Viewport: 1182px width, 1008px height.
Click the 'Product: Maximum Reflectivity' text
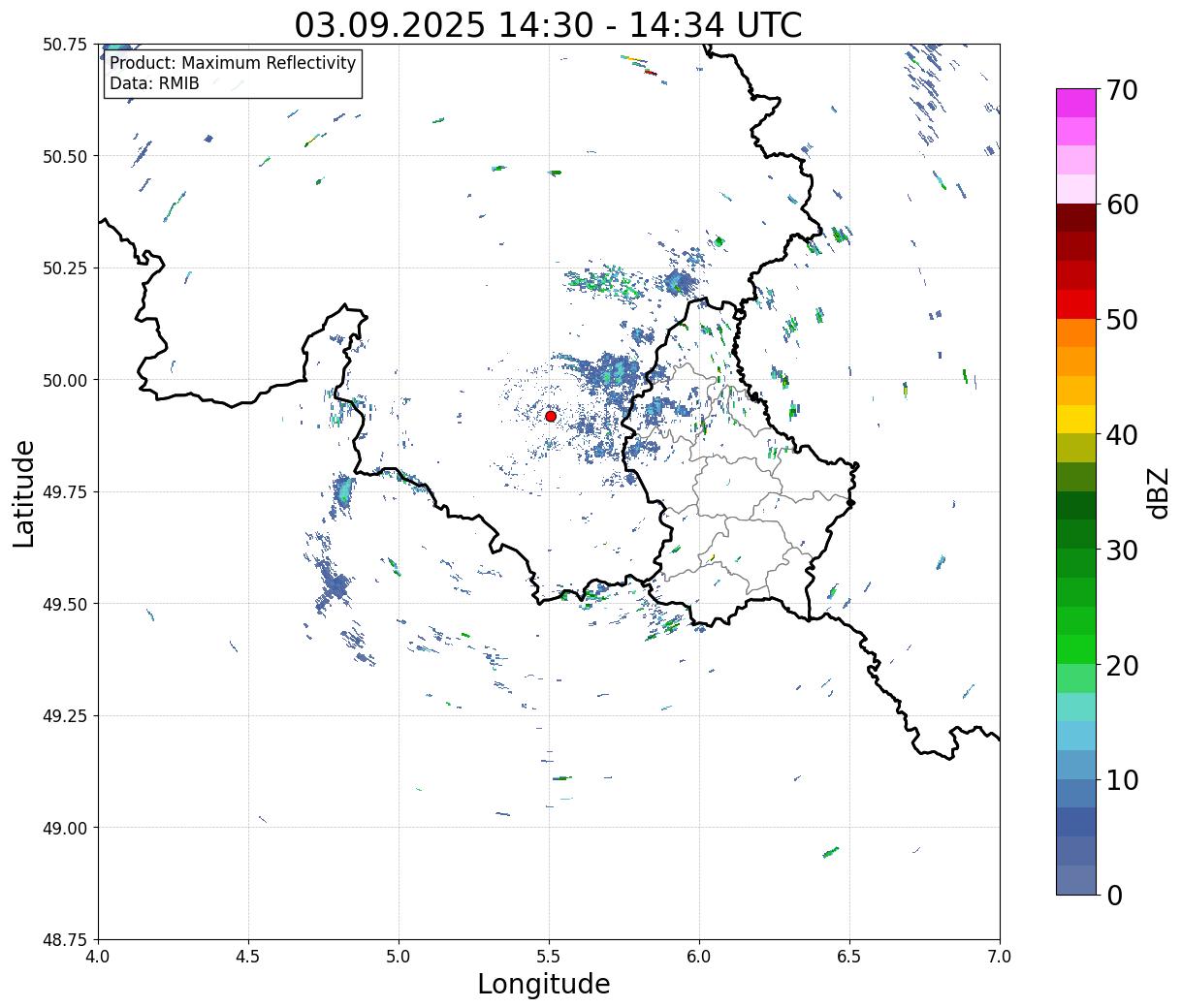(x=233, y=63)
